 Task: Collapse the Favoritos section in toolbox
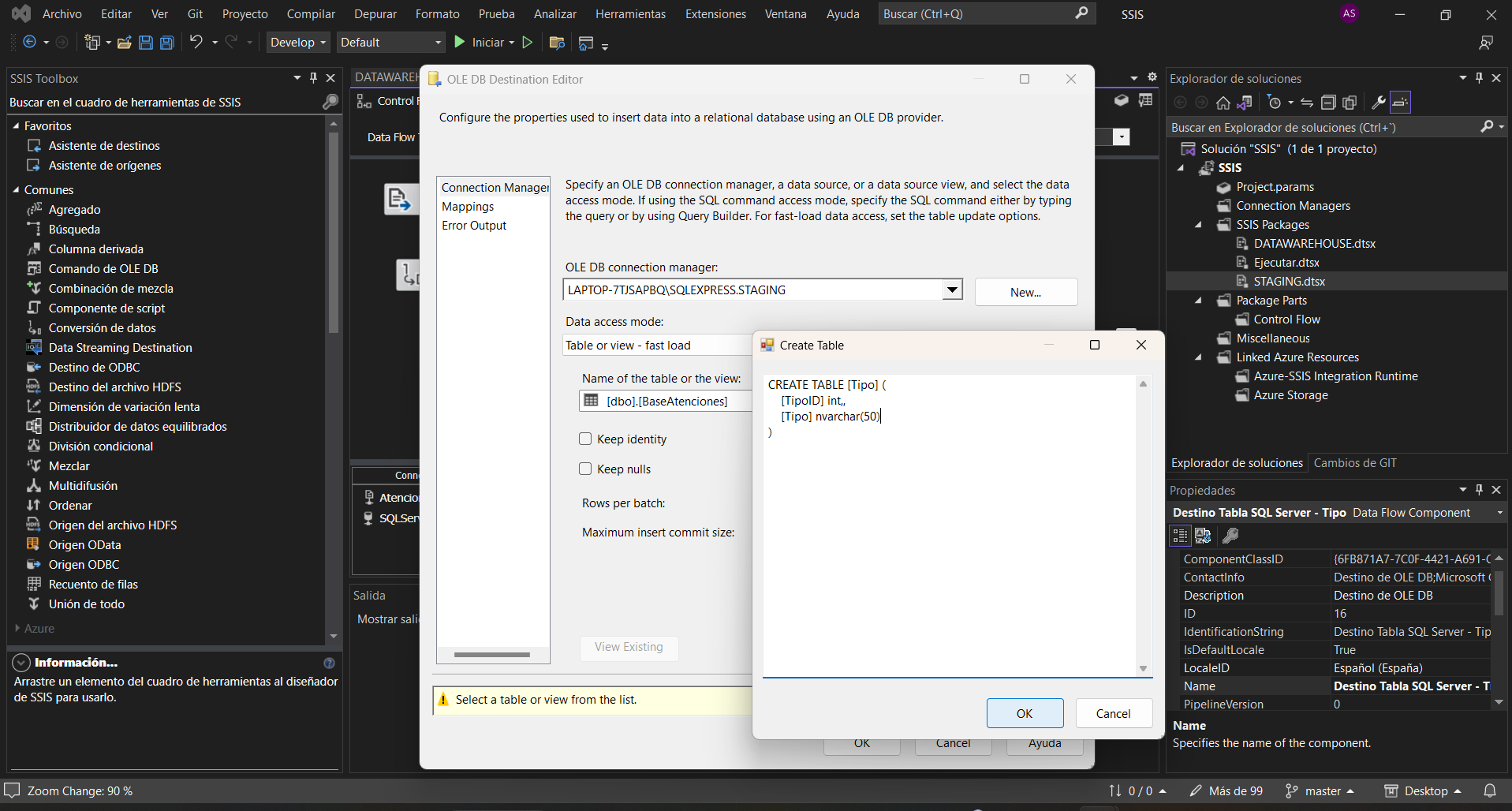tap(16, 126)
